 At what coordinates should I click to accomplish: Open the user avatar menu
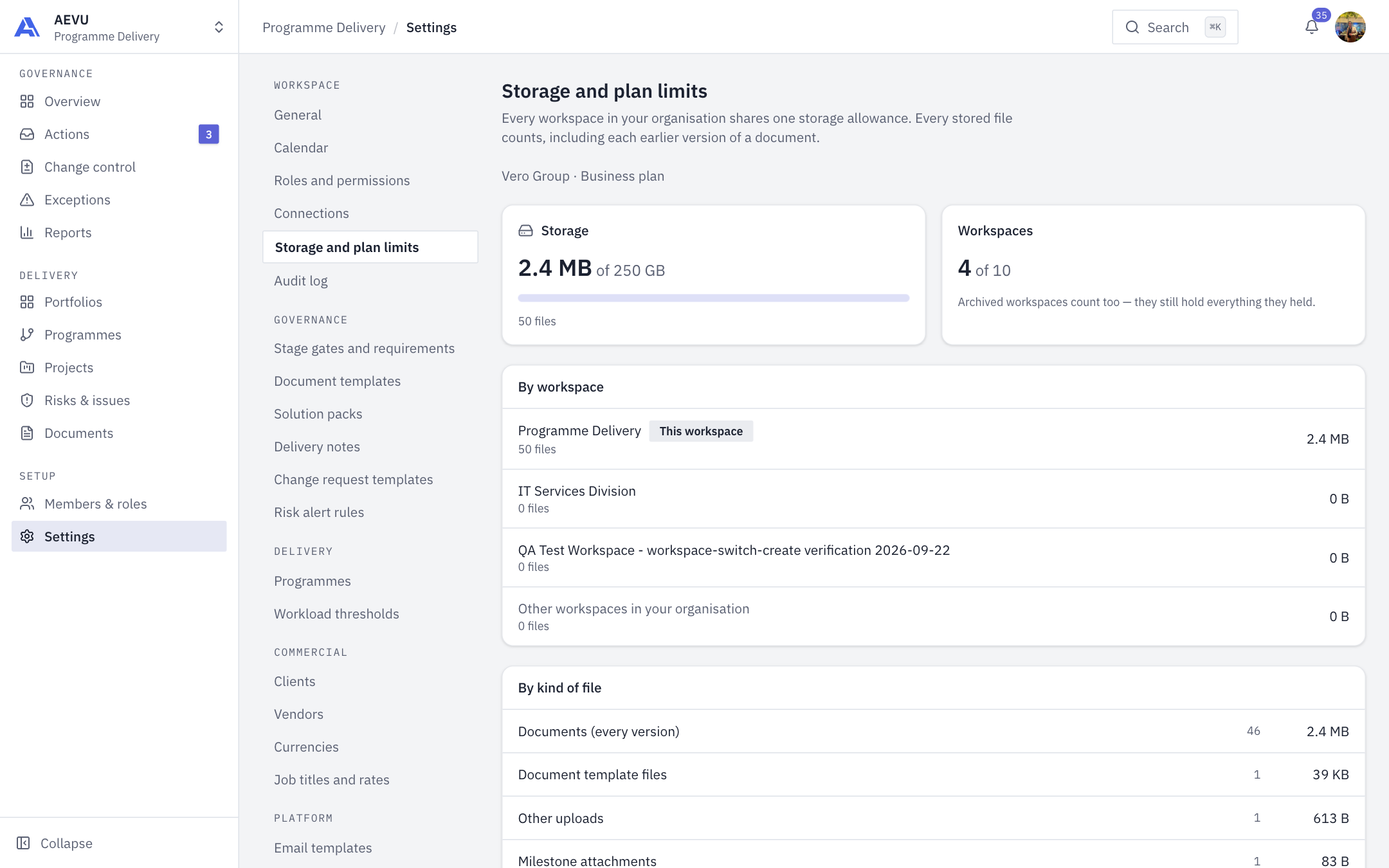[x=1350, y=27]
